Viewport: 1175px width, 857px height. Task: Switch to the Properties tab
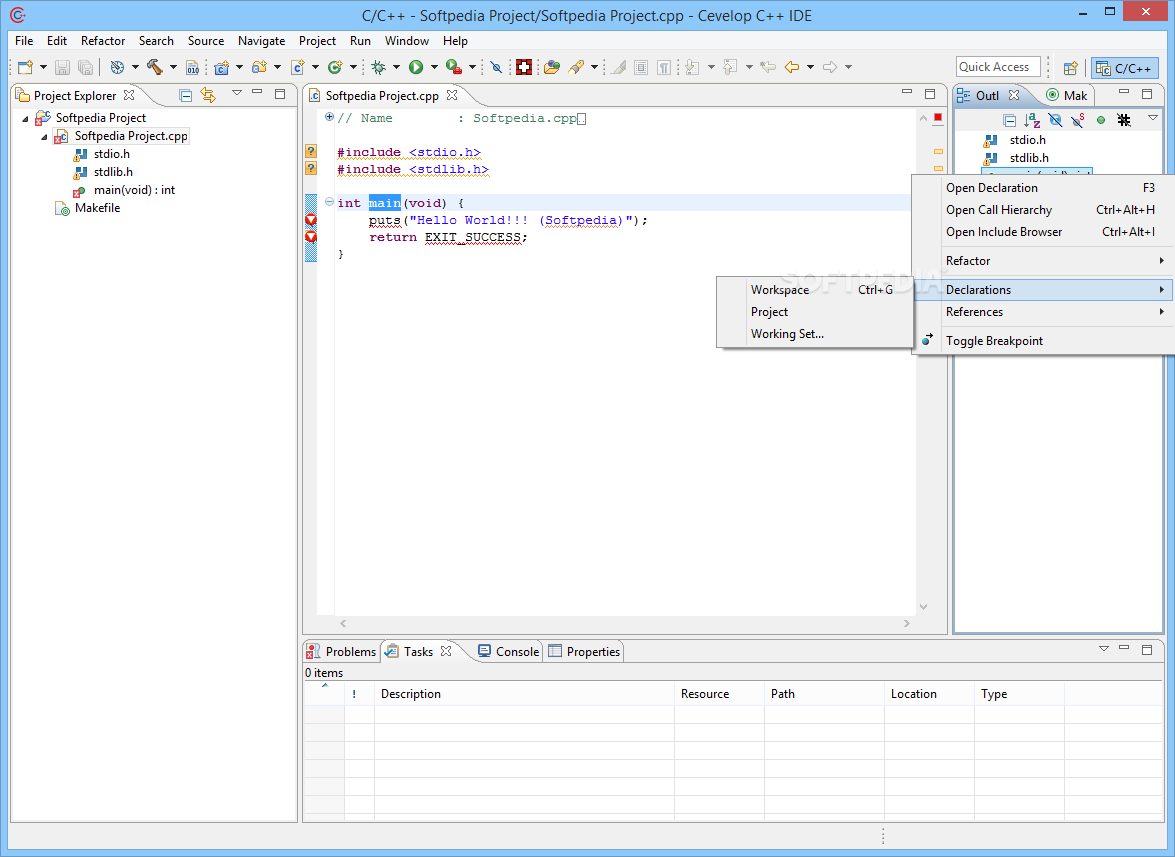(585, 652)
